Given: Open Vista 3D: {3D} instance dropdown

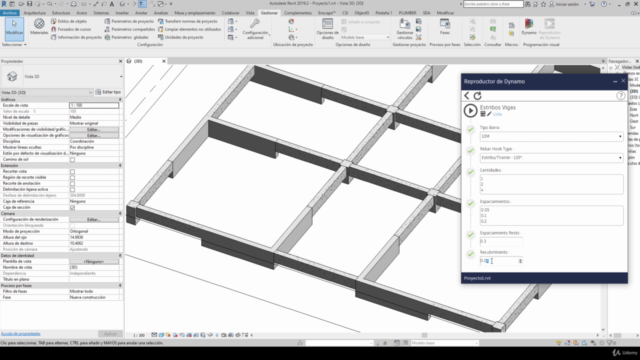Looking at the screenshot, I should pyautogui.click(x=47, y=93).
